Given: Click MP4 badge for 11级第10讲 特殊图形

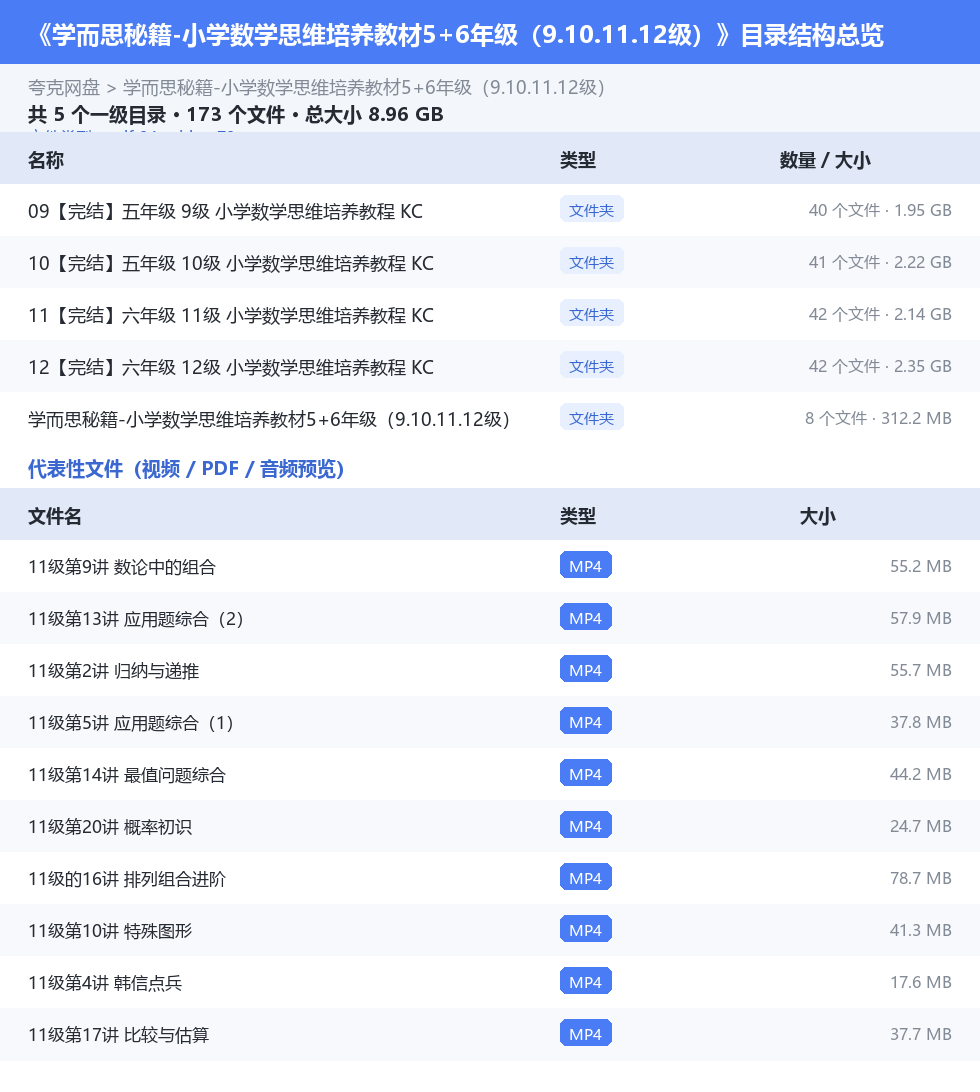Looking at the screenshot, I should (586, 930).
